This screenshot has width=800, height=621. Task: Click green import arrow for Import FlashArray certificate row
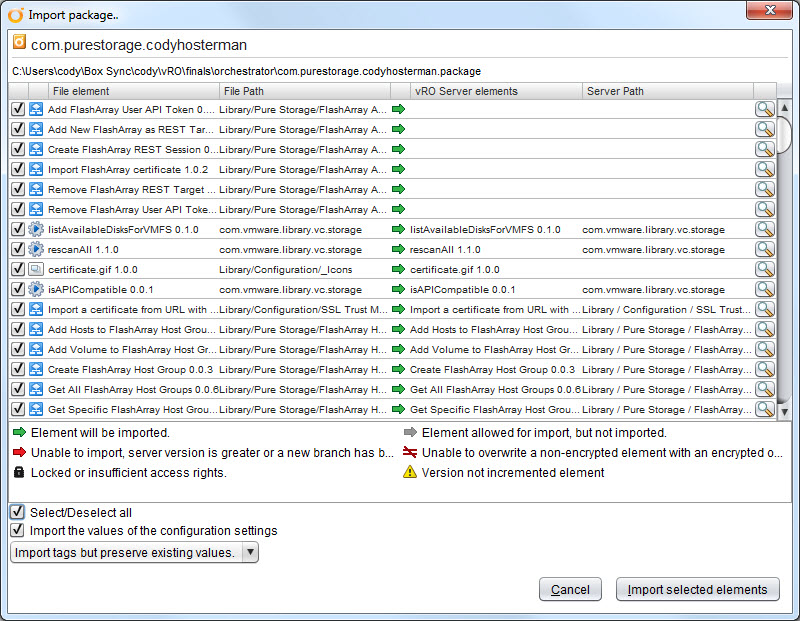point(398,169)
